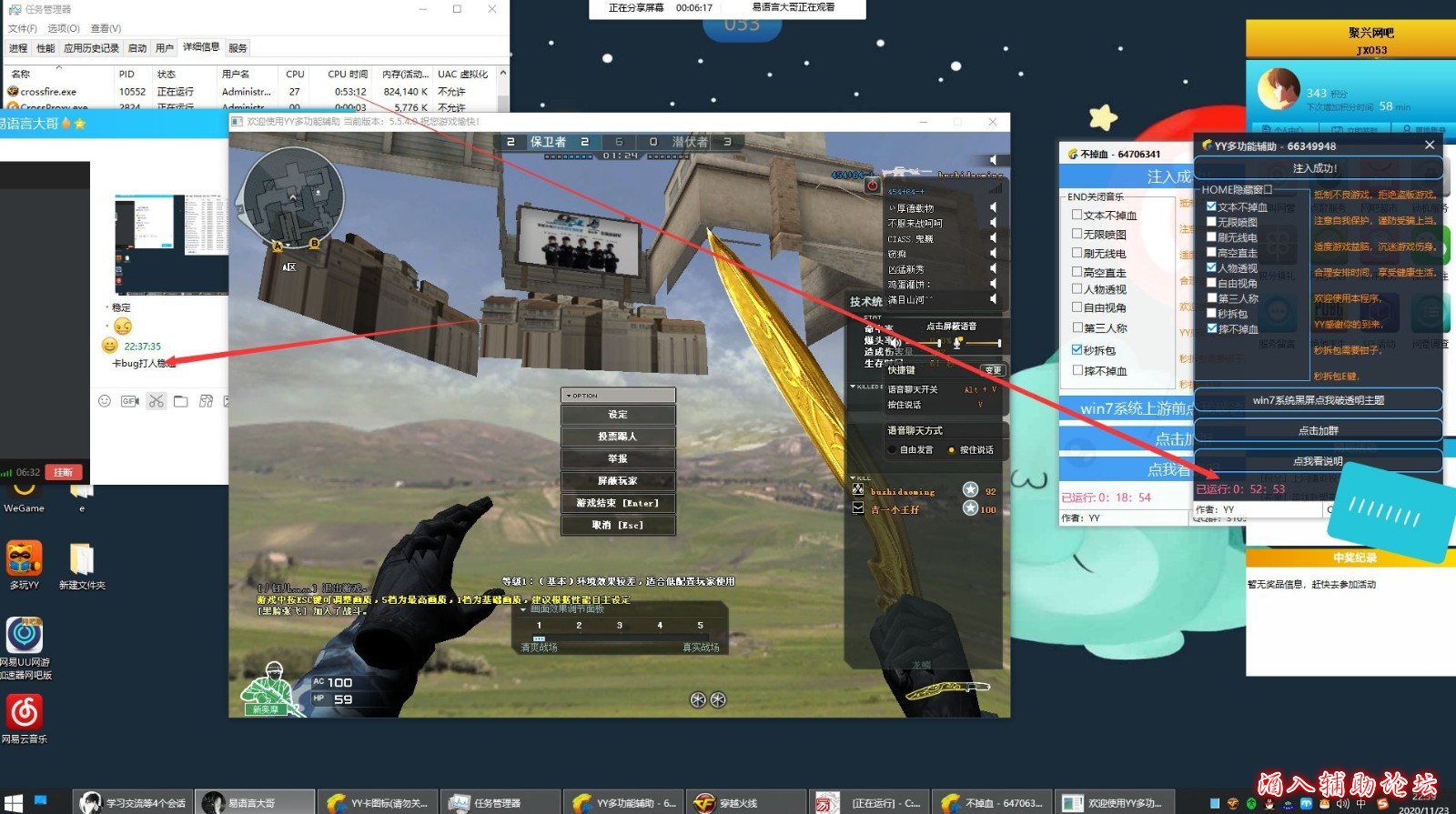1456x814 pixels.
Task: Switch to the 性能 tab in Task Manager
Action: coord(45,48)
